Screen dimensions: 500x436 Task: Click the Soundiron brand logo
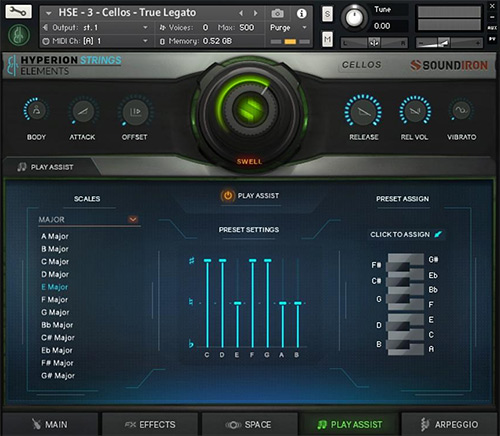tap(449, 65)
